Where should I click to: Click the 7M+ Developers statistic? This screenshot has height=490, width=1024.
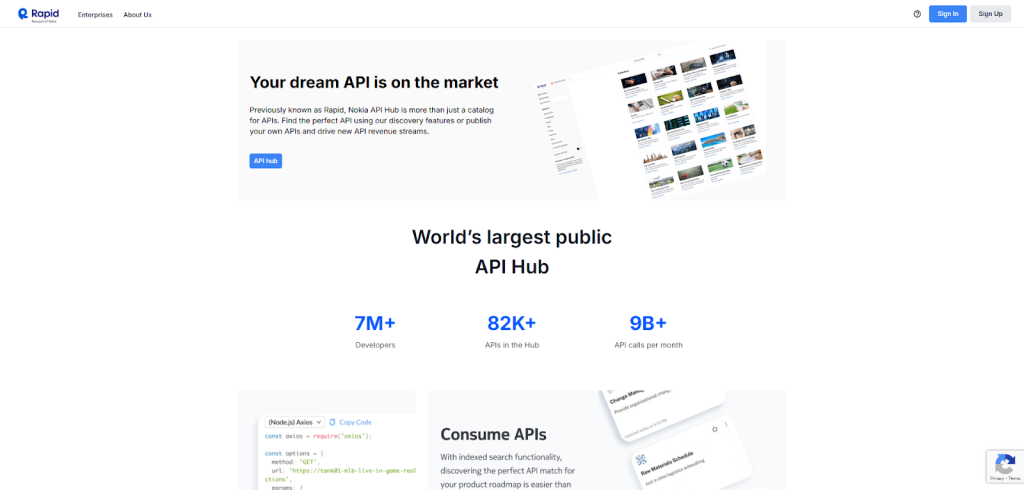click(375, 331)
